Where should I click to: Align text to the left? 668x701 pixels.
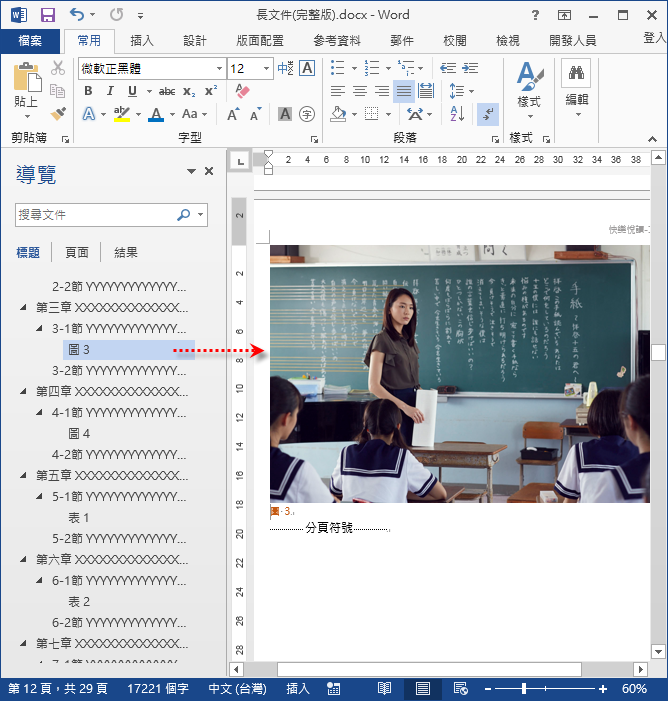[x=338, y=91]
